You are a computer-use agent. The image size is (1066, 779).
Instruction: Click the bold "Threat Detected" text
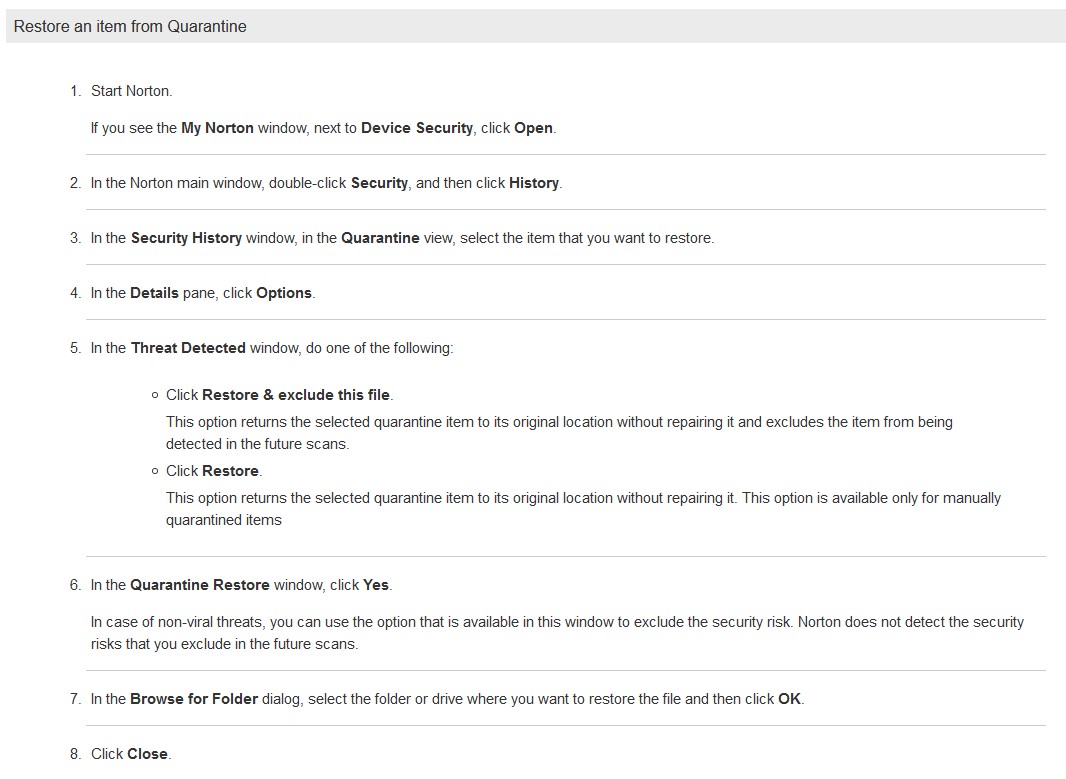pos(188,349)
